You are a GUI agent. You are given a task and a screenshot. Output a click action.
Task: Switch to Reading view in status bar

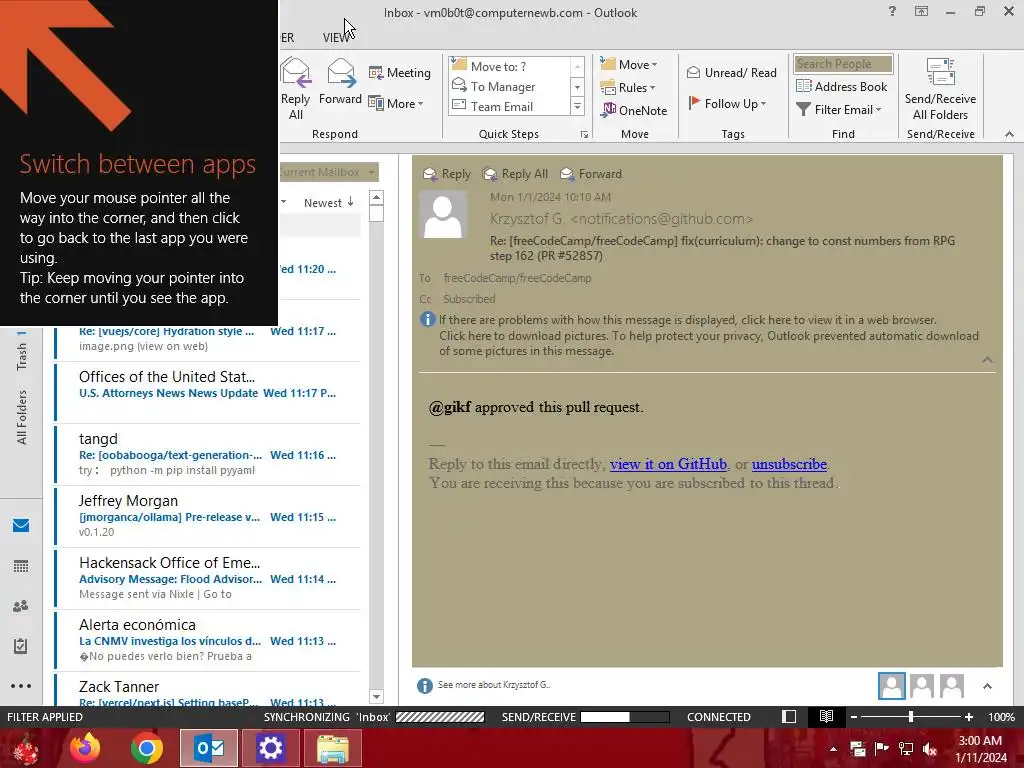coord(826,716)
